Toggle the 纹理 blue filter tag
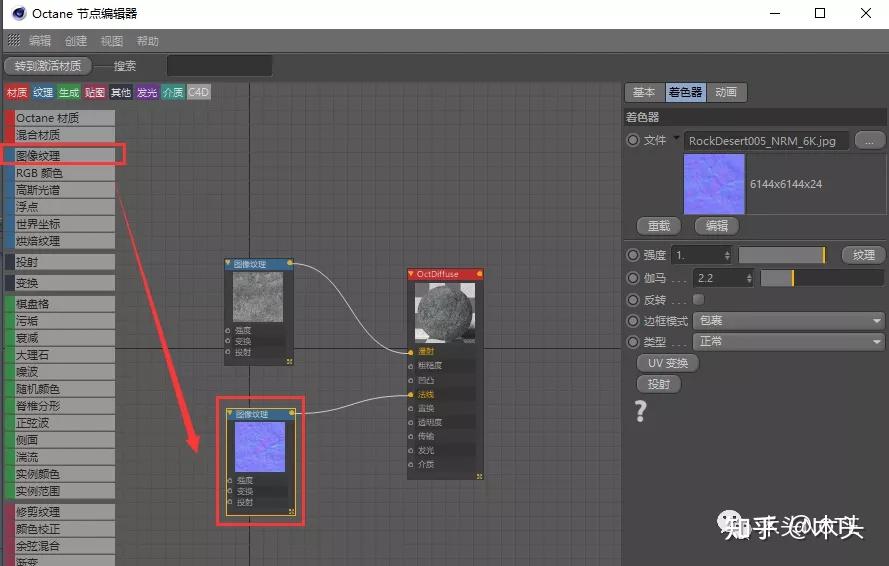This screenshot has width=889, height=566. [43, 92]
